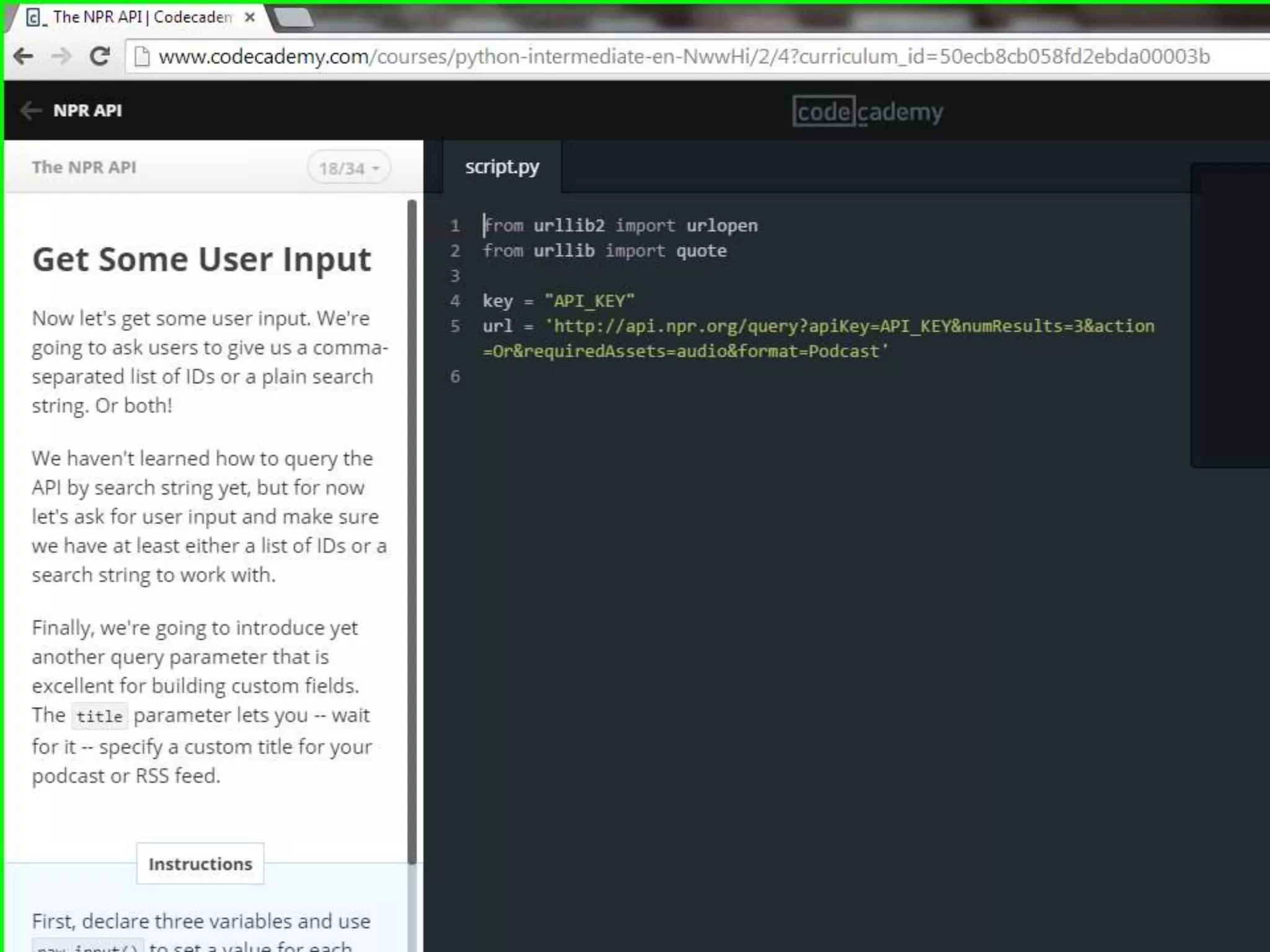Select the script.py editor tab

pyautogui.click(x=502, y=167)
